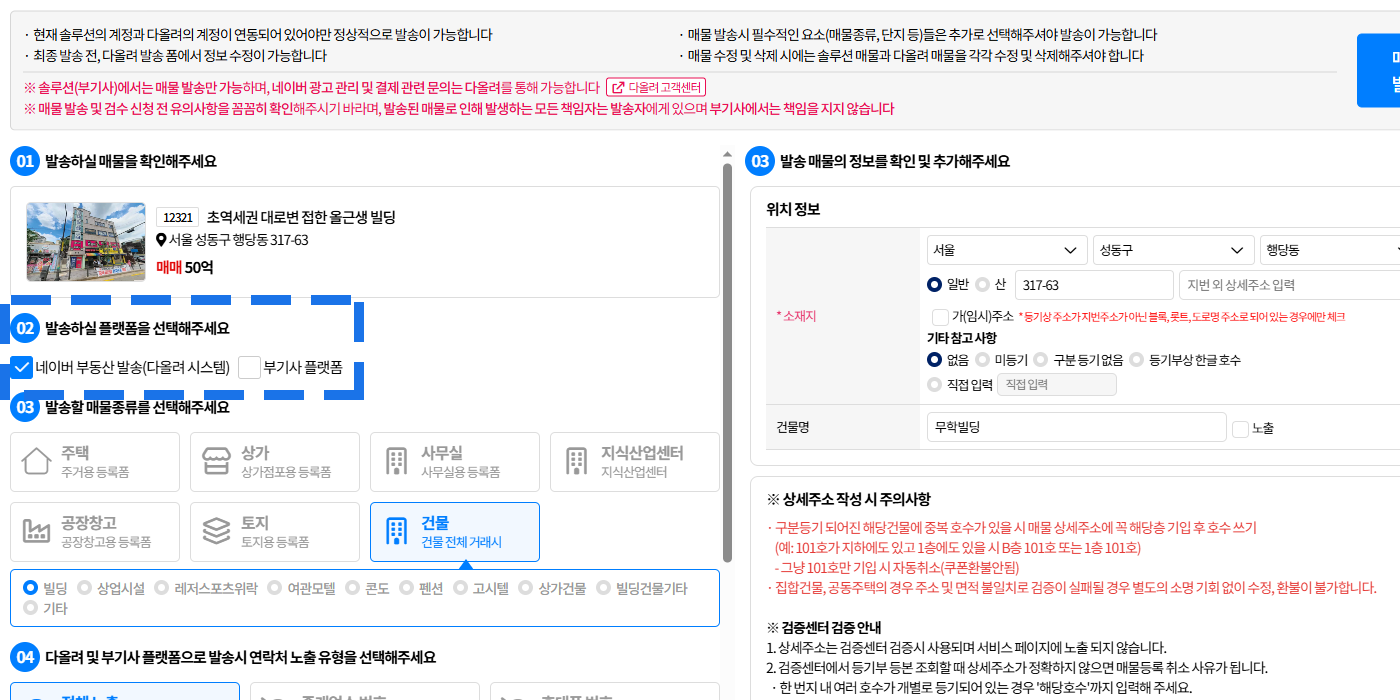Check the 가(임시)주소 checkbox

939,316
